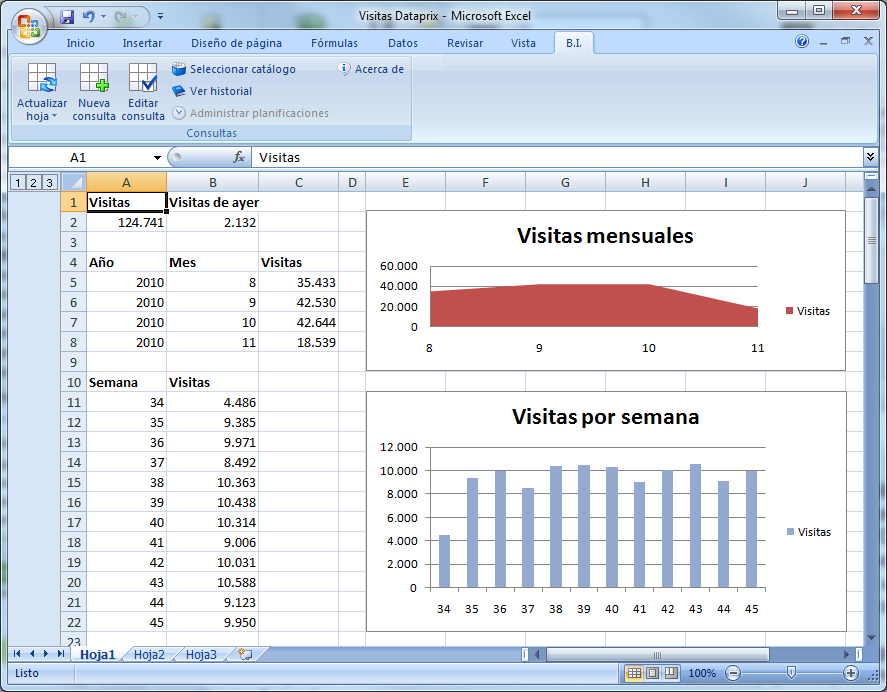Open the Fórmulas ribbon tab

(x=334, y=43)
